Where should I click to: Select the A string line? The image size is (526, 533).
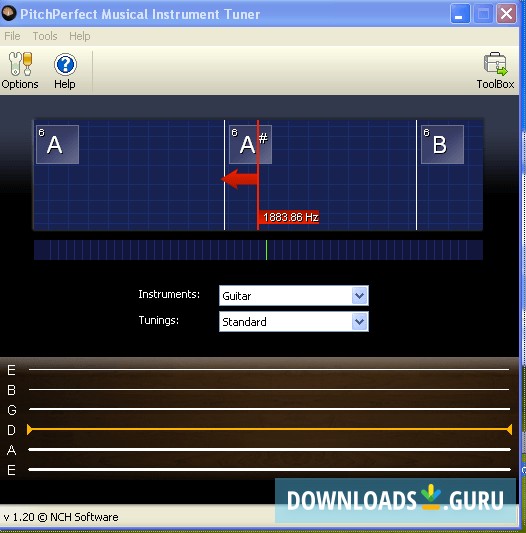tap(269, 449)
